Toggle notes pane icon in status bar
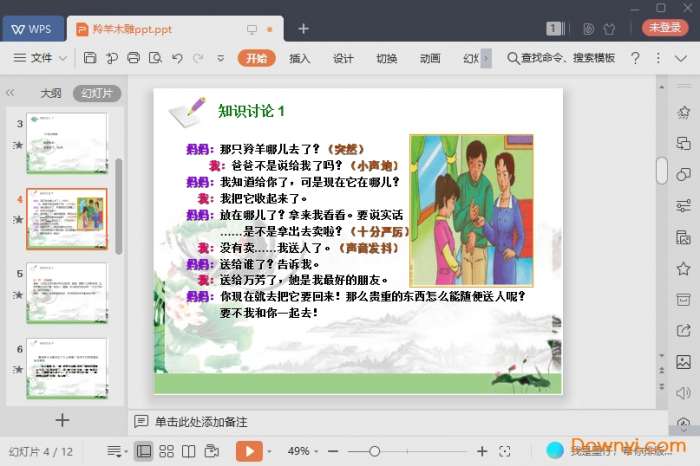The width and height of the screenshot is (700, 466). pos(117,451)
